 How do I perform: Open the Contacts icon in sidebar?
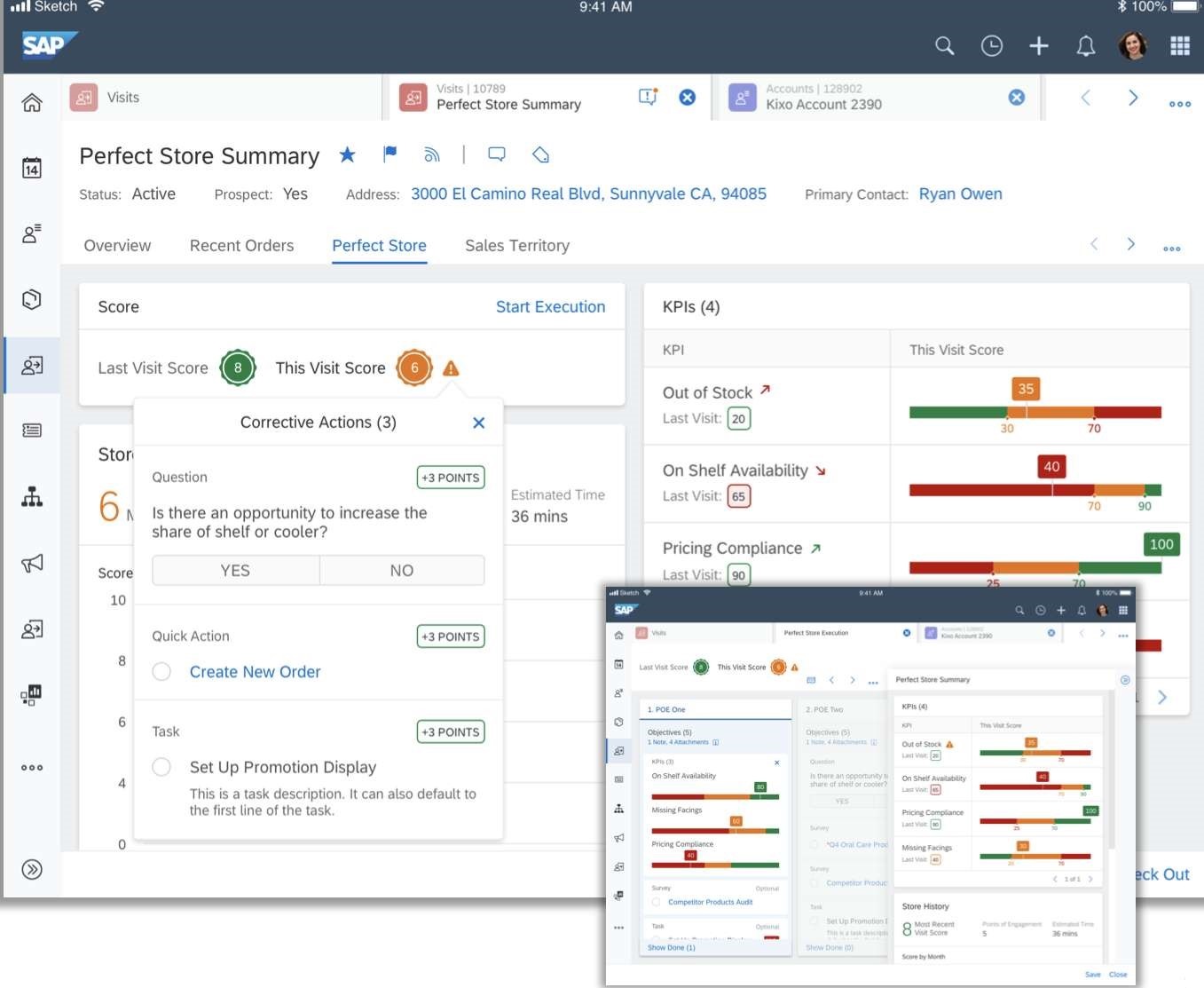pyautogui.click(x=31, y=233)
